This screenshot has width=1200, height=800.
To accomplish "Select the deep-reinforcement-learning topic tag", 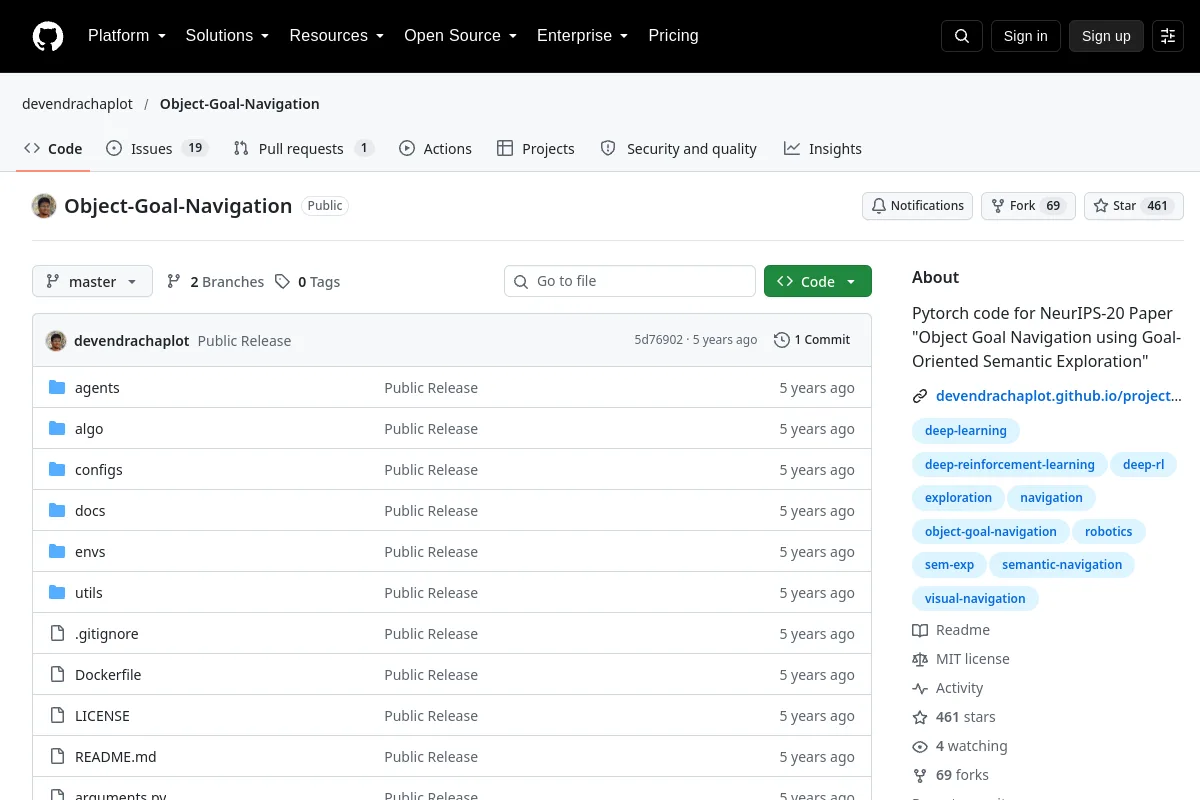I will pos(1010,464).
